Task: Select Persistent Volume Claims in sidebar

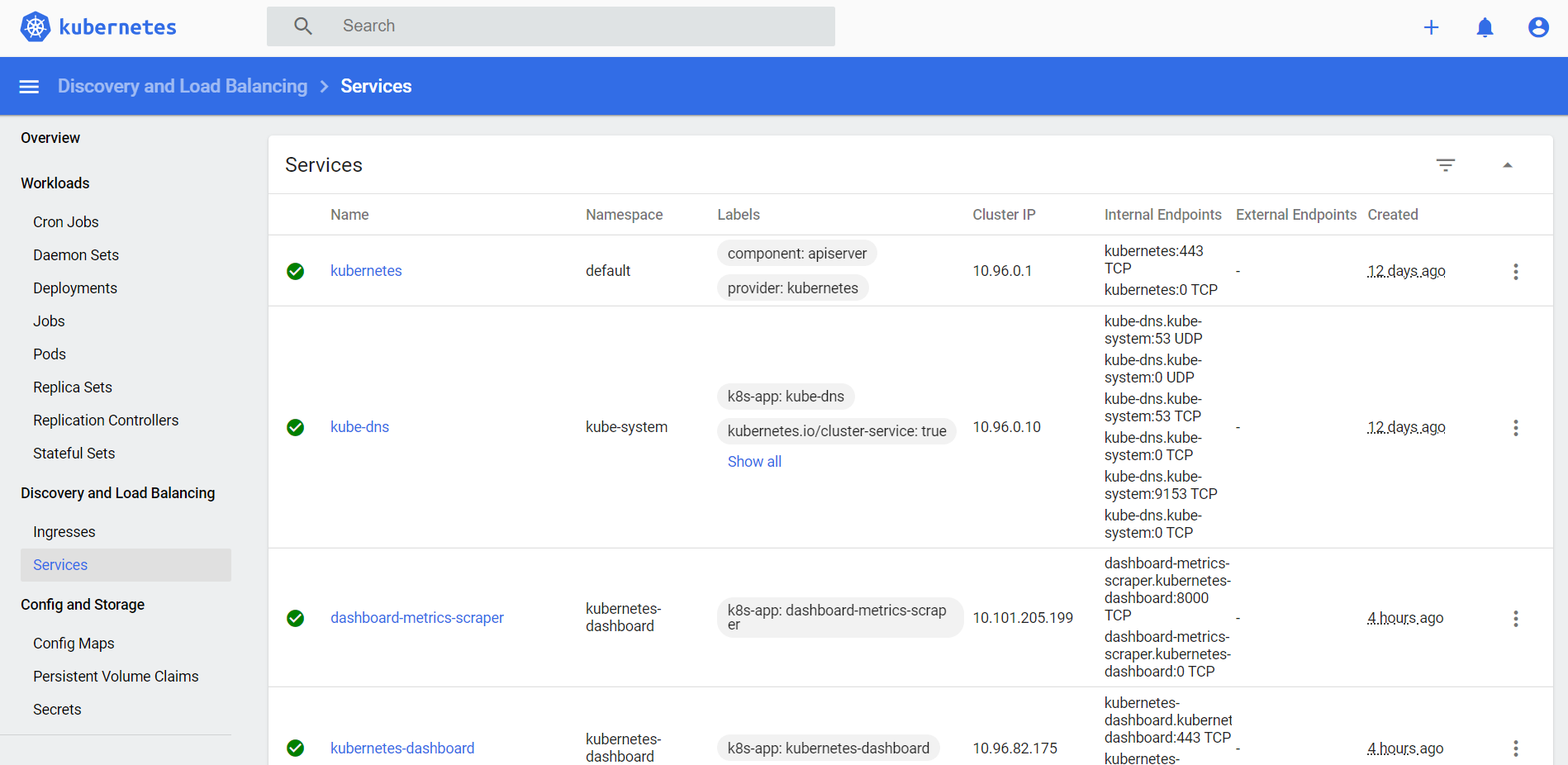Action: 116,677
